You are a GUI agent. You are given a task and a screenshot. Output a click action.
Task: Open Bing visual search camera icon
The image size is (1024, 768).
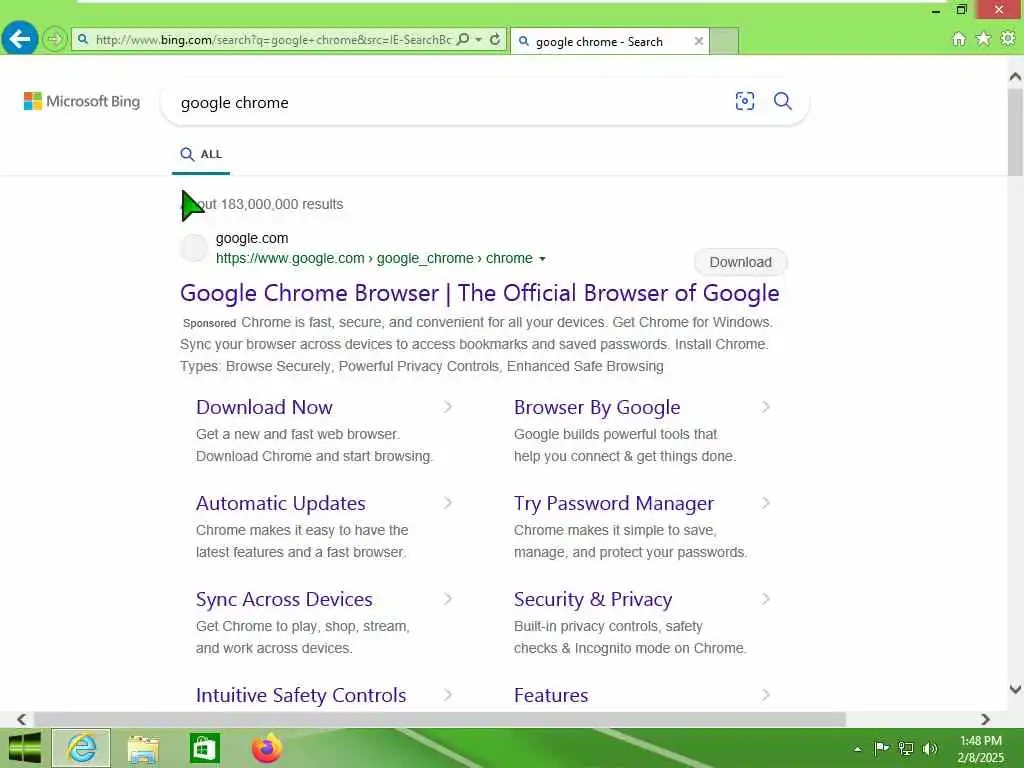(x=744, y=101)
